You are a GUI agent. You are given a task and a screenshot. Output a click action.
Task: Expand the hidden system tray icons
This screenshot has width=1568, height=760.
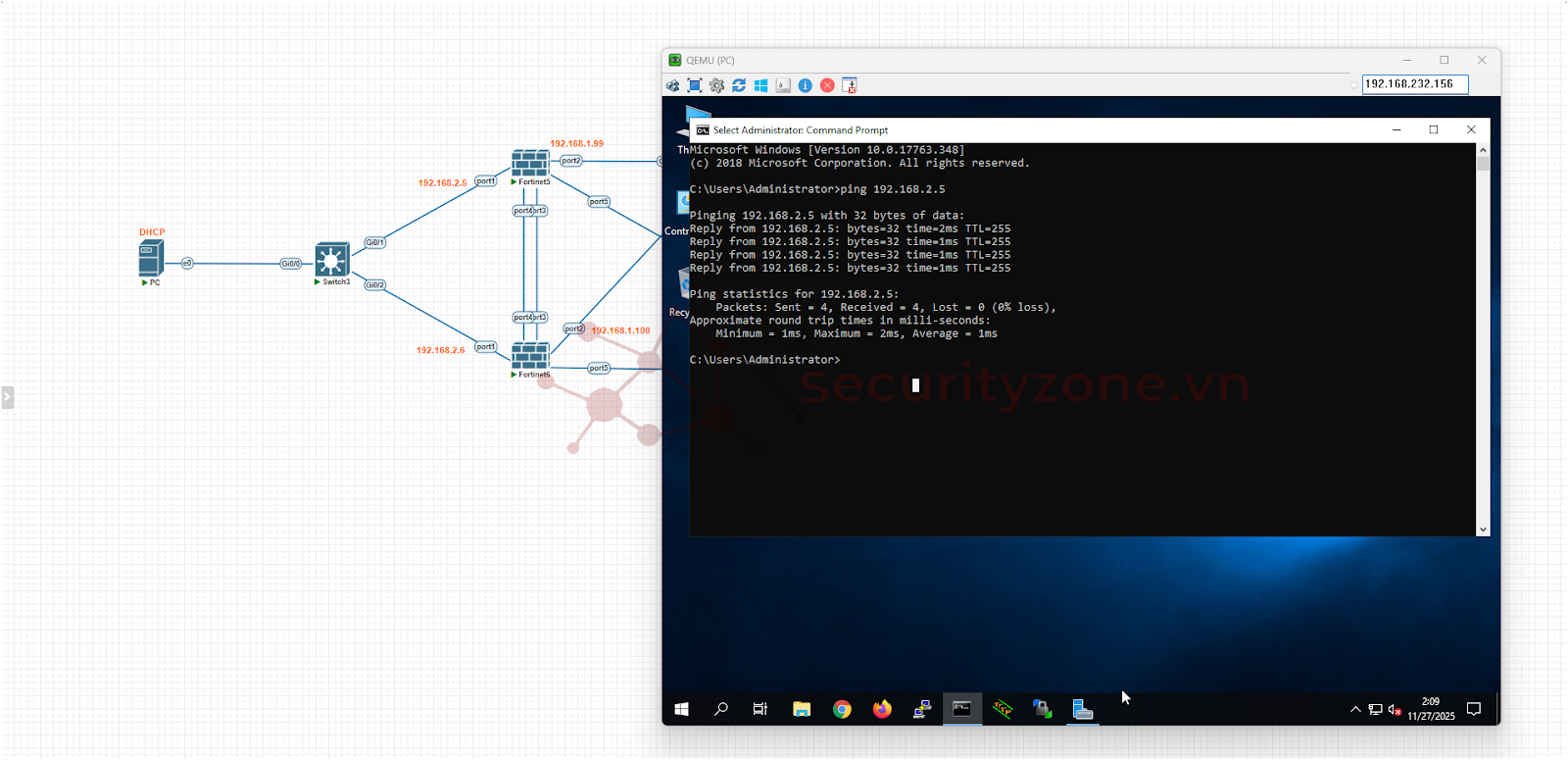(x=1355, y=709)
